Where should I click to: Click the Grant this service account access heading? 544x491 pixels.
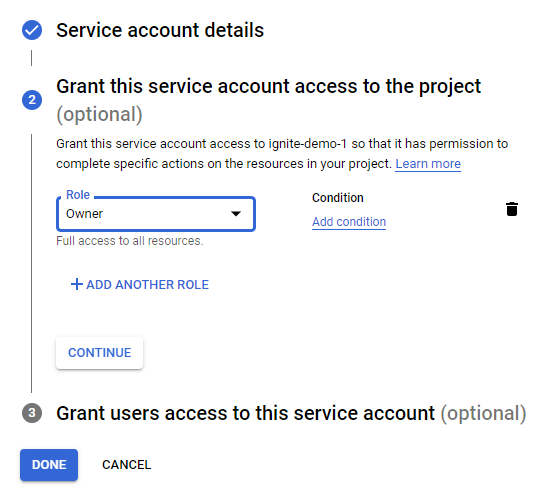(x=269, y=86)
